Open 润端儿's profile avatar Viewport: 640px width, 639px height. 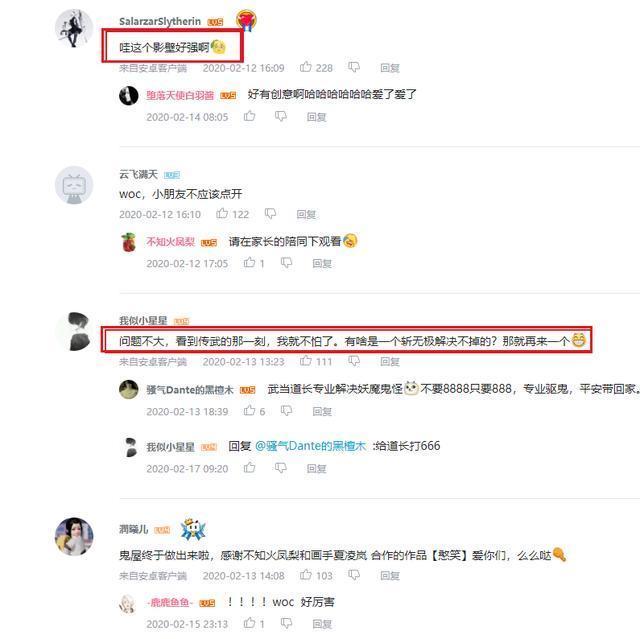(x=74, y=536)
